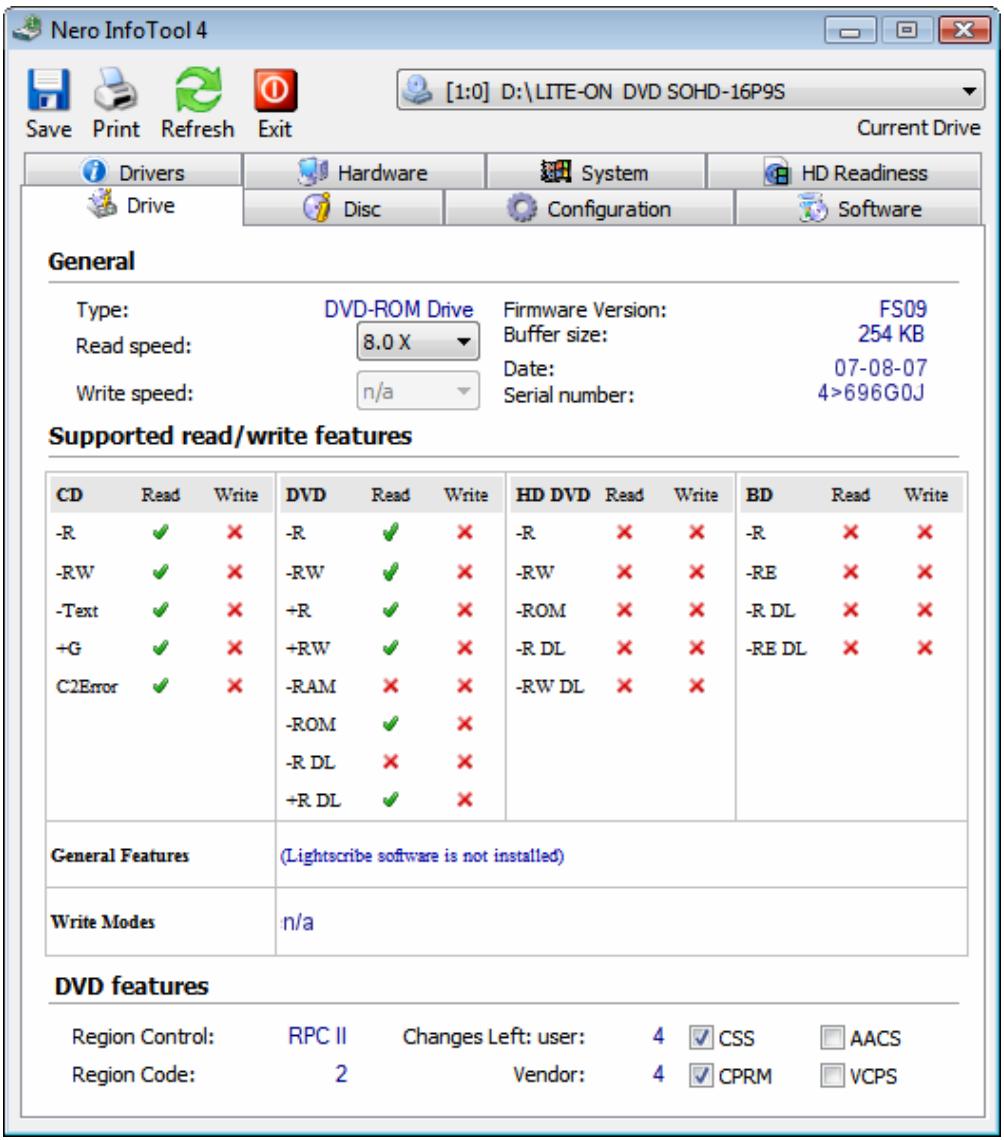
Task: Click the BD column header
Action: pyautogui.click(x=759, y=494)
